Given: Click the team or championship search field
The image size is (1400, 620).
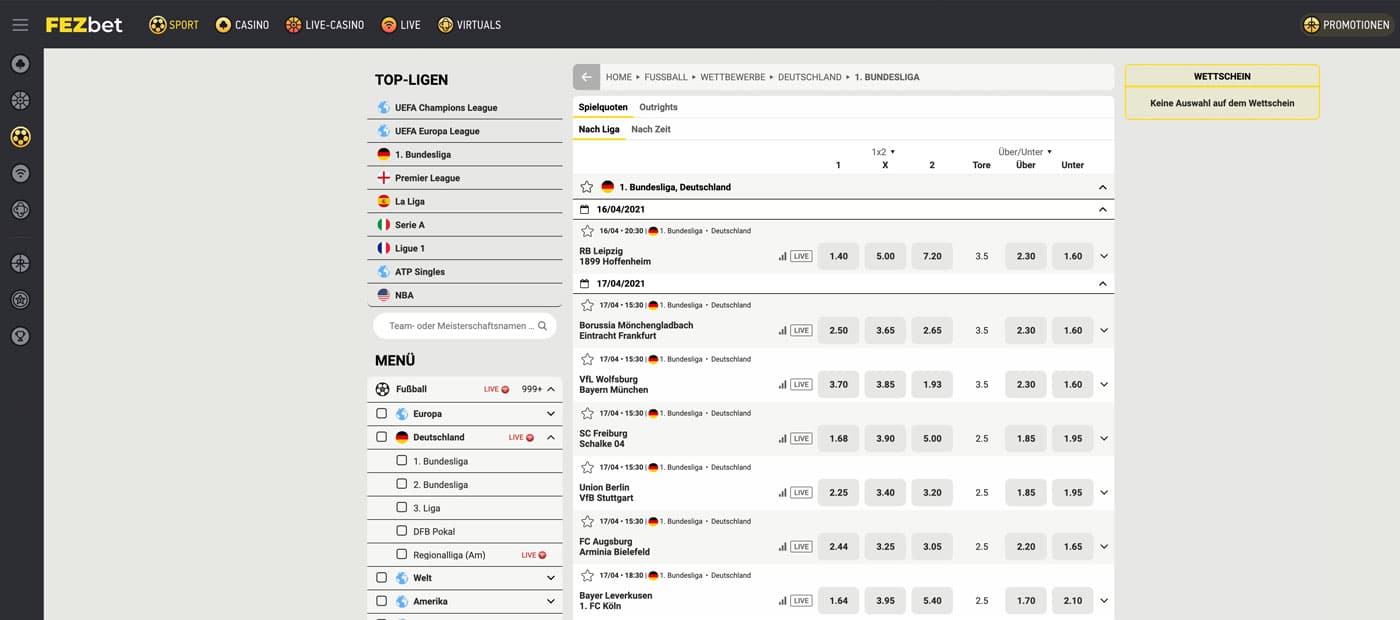Looking at the screenshot, I should click(x=465, y=326).
